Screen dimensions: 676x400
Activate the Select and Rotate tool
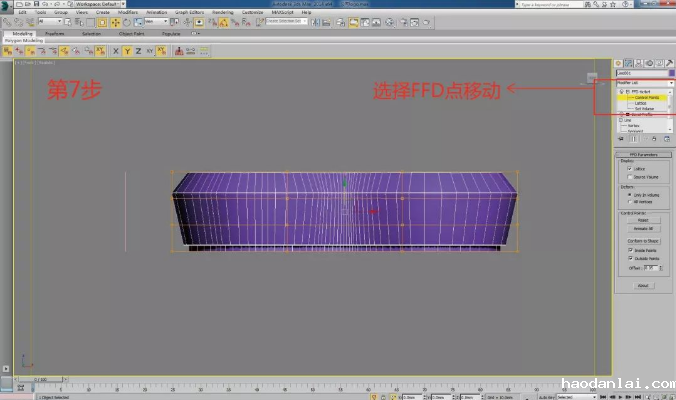coord(127,22)
